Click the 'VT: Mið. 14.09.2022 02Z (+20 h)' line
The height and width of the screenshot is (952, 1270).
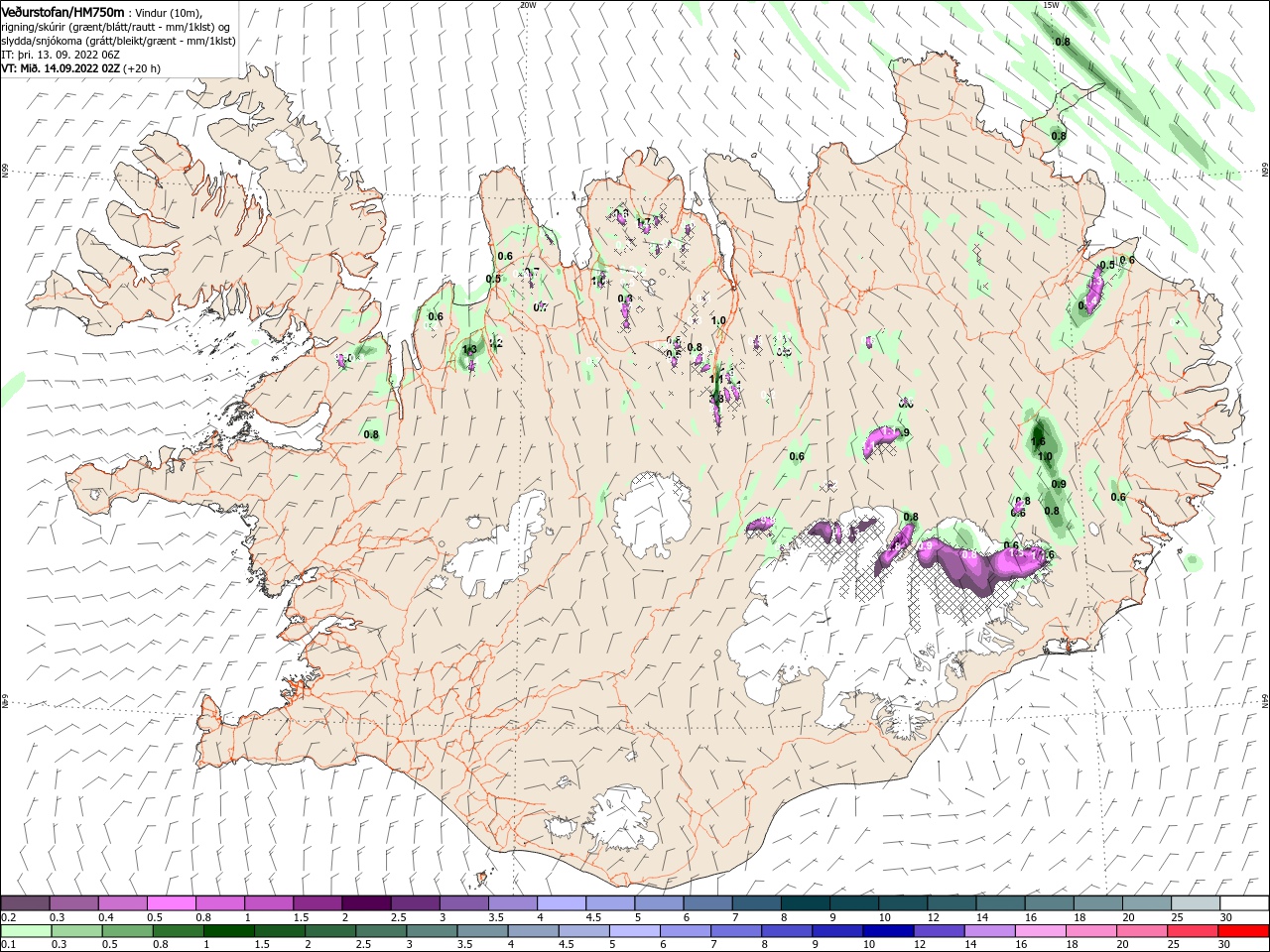click(80, 68)
